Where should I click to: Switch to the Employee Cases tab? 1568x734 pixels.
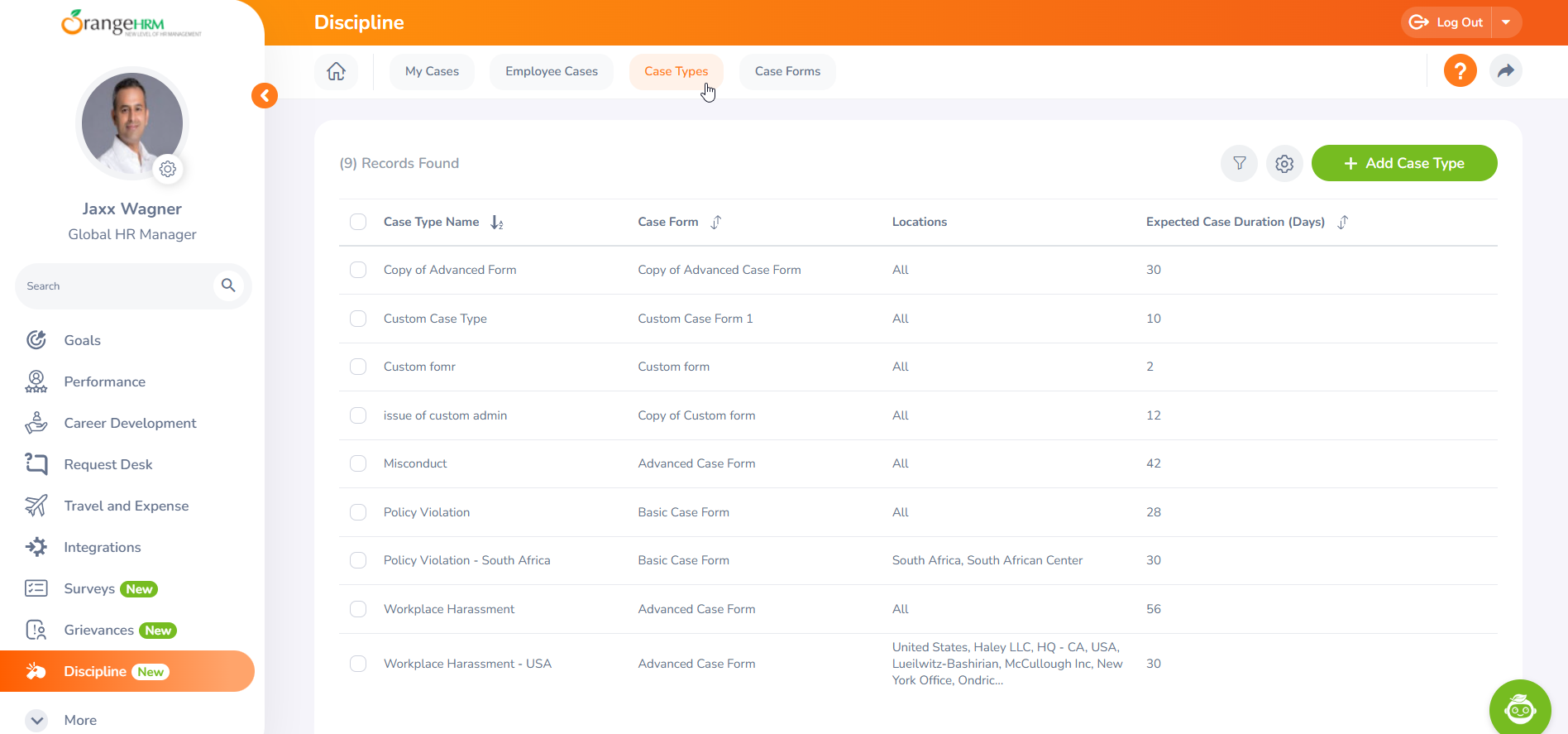pyautogui.click(x=552, y=71)
